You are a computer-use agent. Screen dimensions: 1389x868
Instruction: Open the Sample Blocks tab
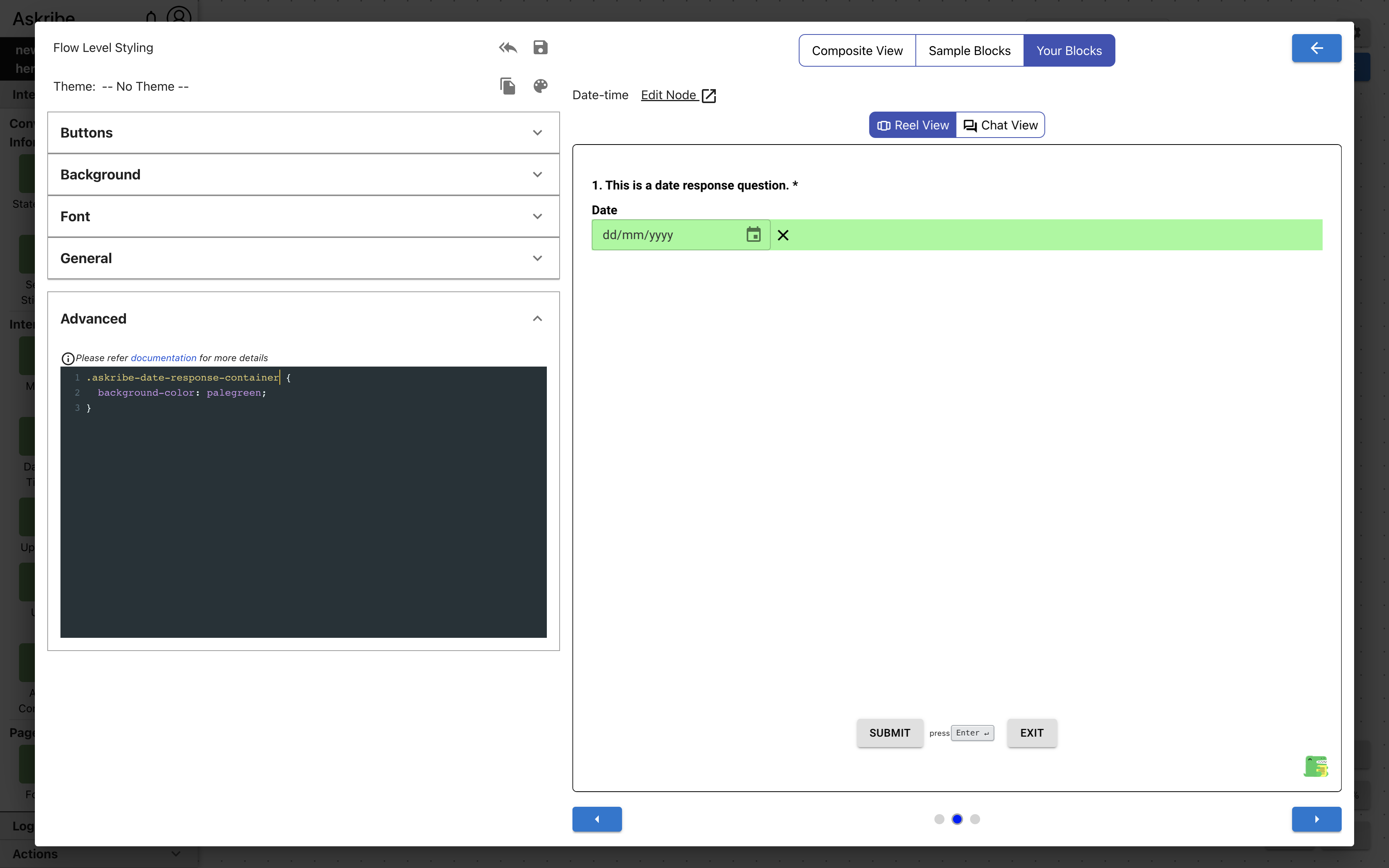point(969,50)
